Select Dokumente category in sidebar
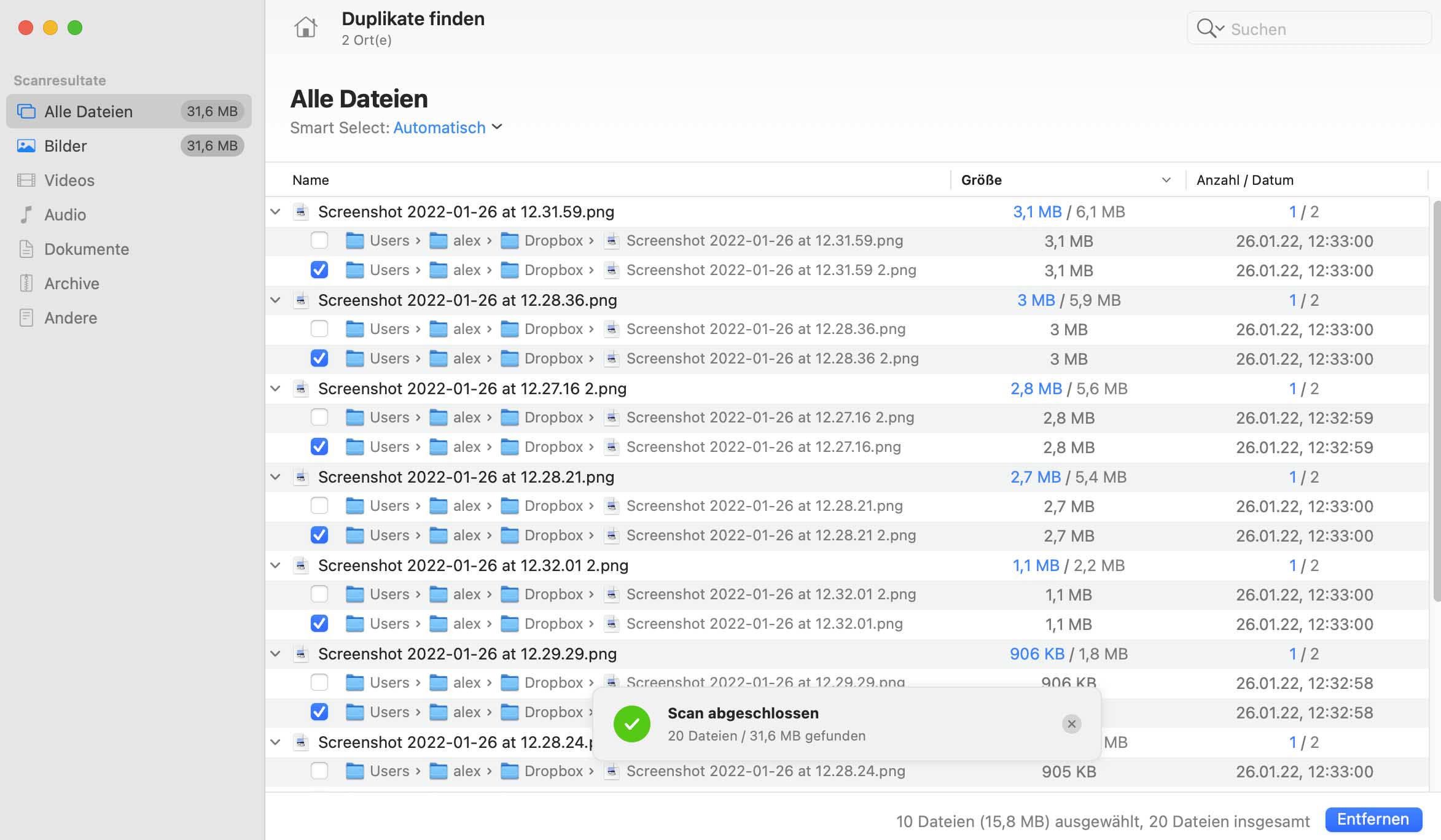 click(129, 249)
